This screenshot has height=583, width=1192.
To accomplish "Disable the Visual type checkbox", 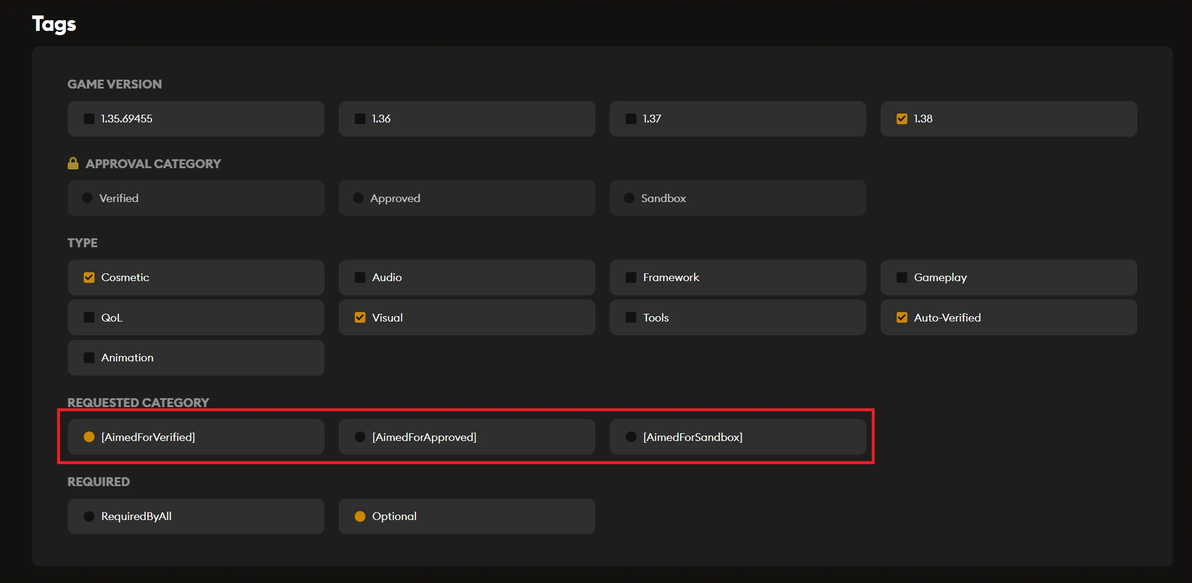I will pyautogui.click(x=360, y=318).
